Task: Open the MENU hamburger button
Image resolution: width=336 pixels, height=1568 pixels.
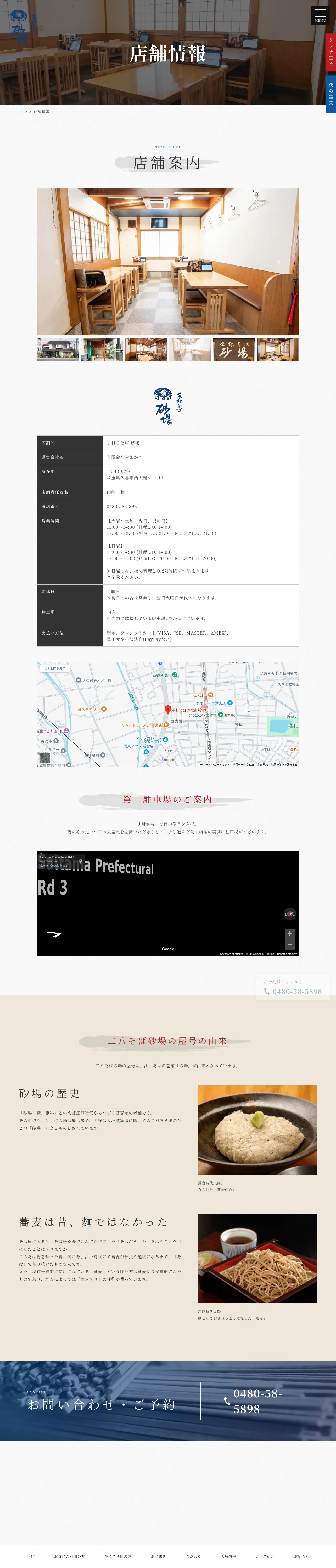Action: coord(320,16)
